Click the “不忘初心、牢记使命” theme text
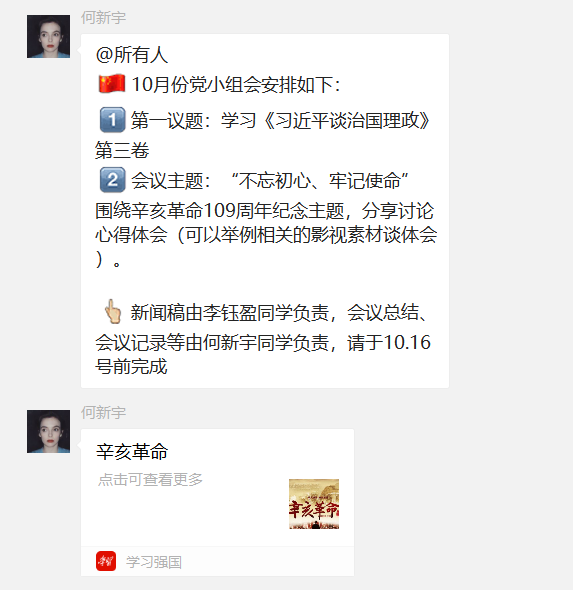 pos(320,181)
